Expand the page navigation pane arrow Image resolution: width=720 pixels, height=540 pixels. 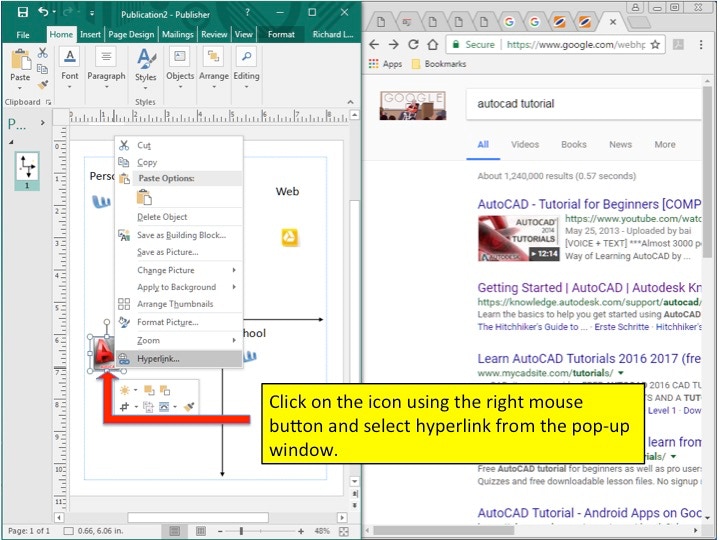43,123
